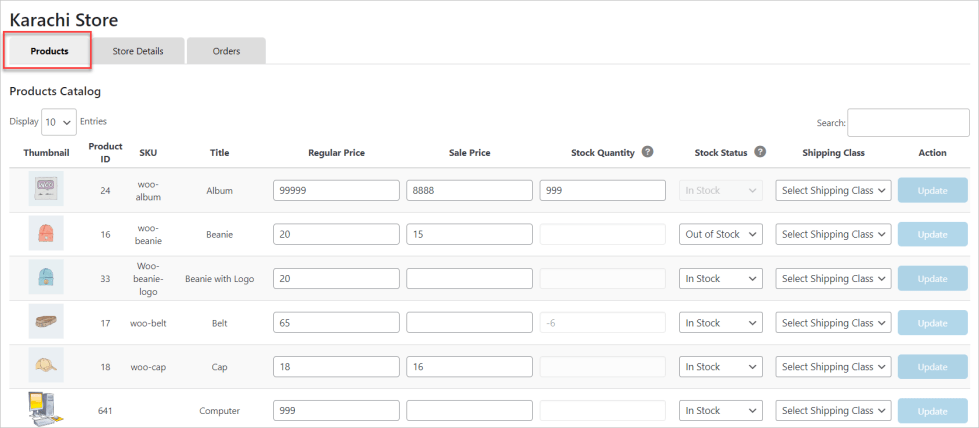Open Album's Select Shipping Class dropdown
This screenshot has width=979, height=428.
point(834,190)
